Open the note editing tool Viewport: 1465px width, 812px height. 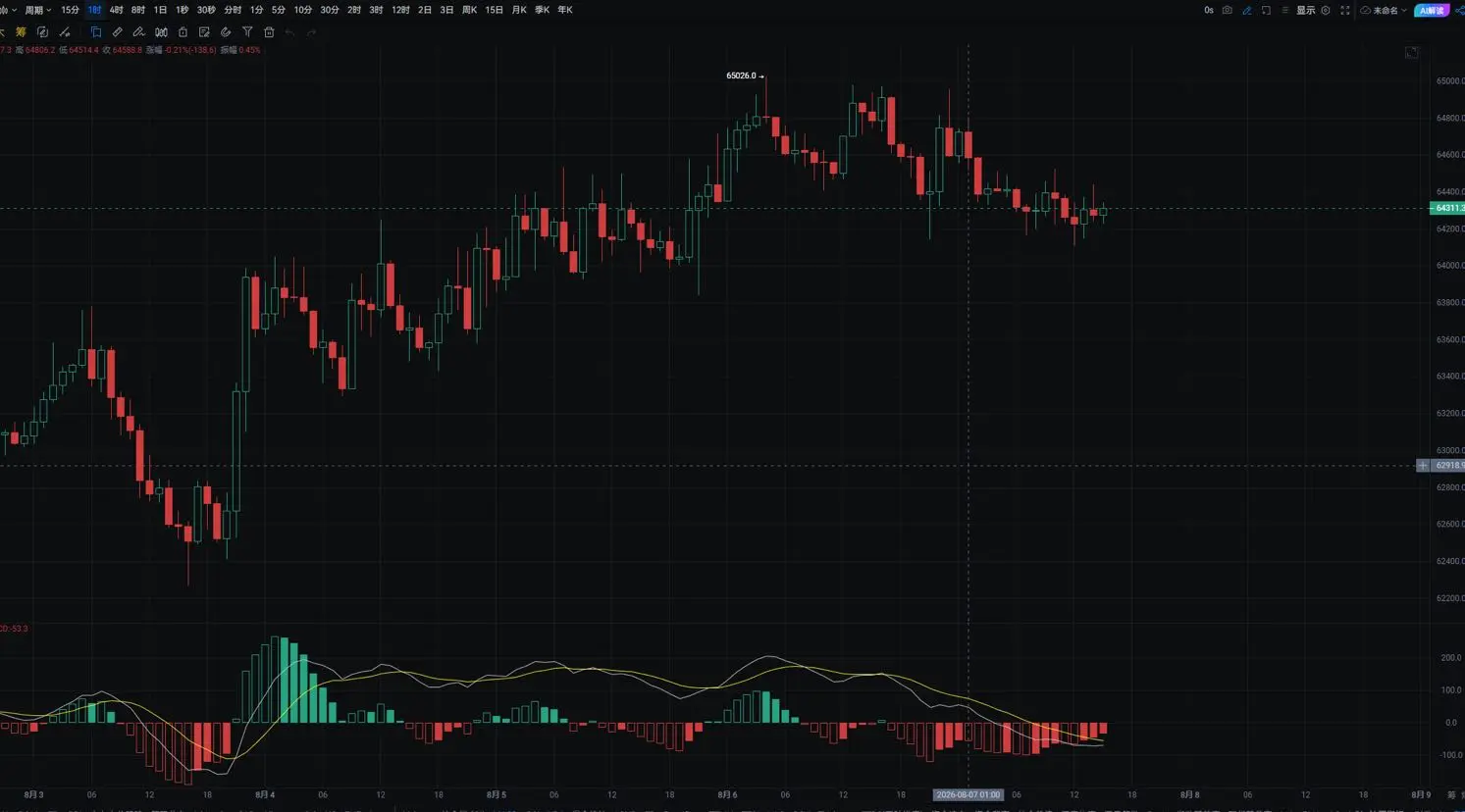tap(204, 32)
